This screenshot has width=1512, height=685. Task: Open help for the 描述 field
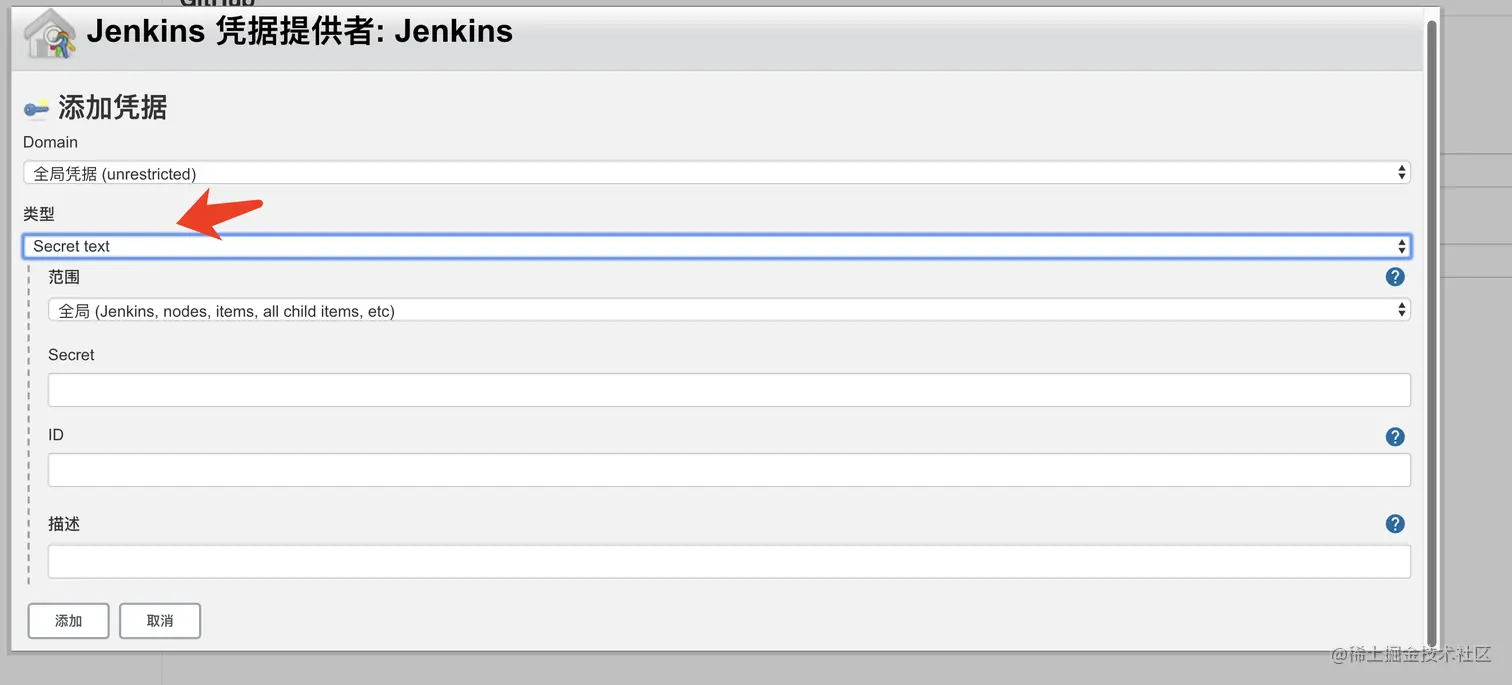click(x=1395, y=524)
